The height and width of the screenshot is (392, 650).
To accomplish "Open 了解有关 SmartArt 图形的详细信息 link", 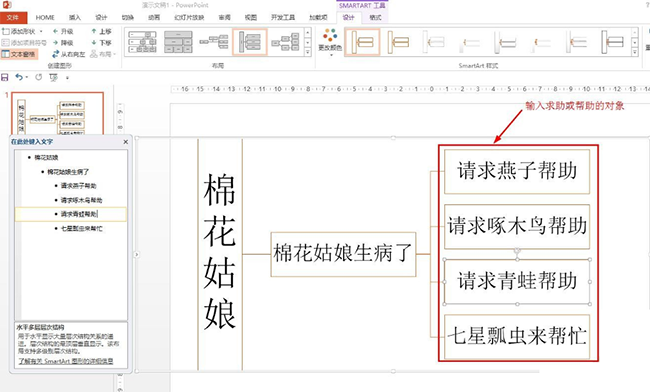I will click(x=65, y=361).
